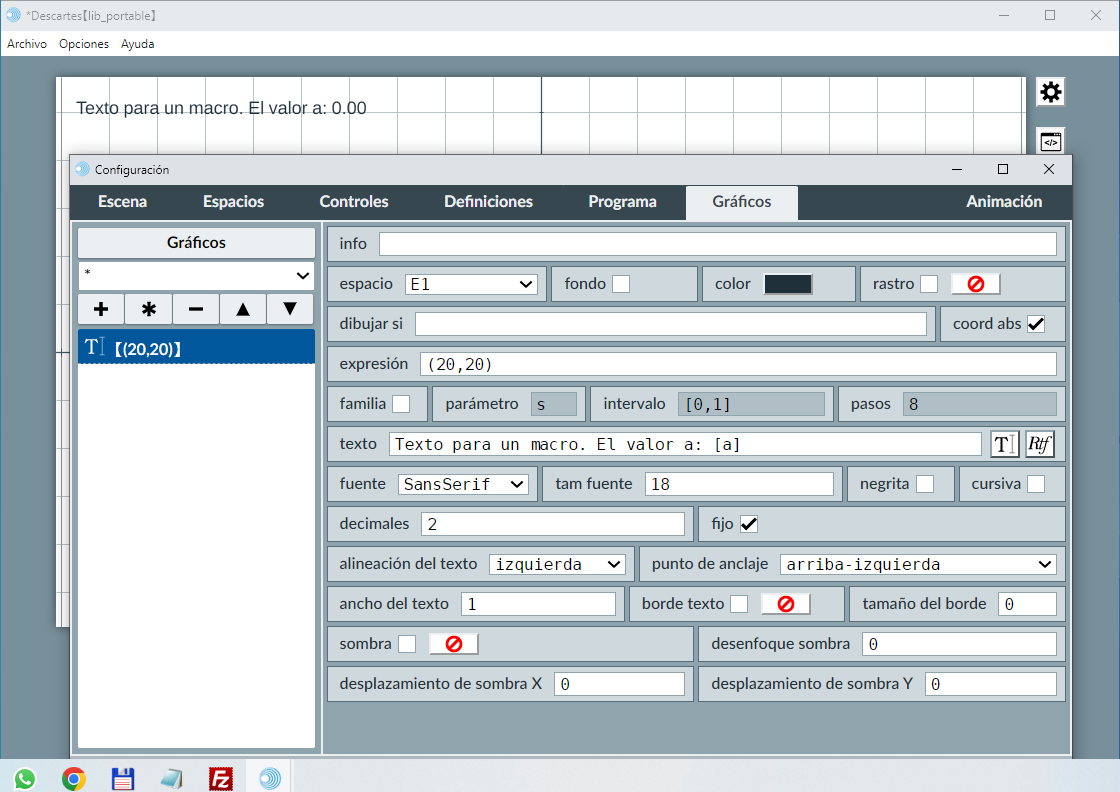
Task: Expand the fuente SansSerif dropdown
Action: coord(463,484)
